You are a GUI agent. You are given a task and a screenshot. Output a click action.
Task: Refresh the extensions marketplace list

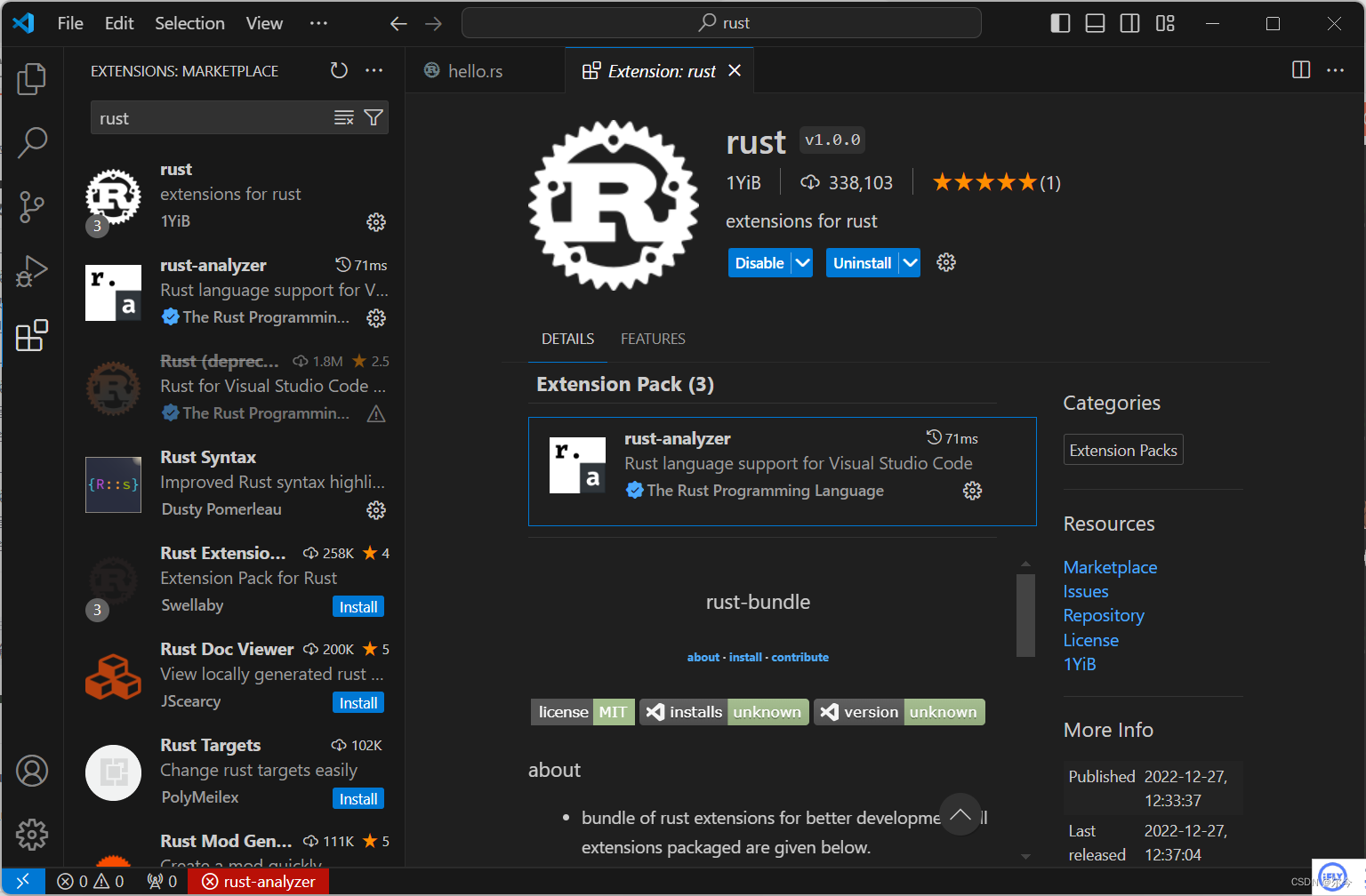[339, 70]
